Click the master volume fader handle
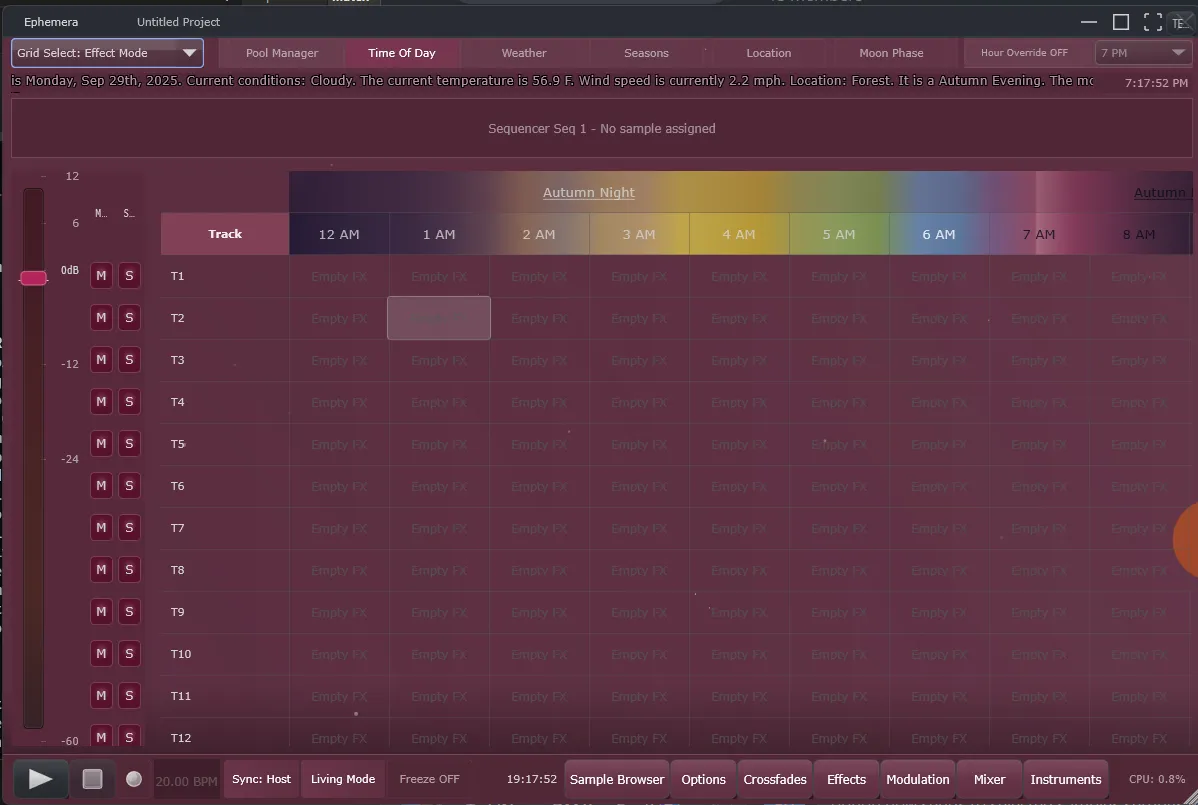Screen dimensions: 1198x805 (x=34, y=278)
